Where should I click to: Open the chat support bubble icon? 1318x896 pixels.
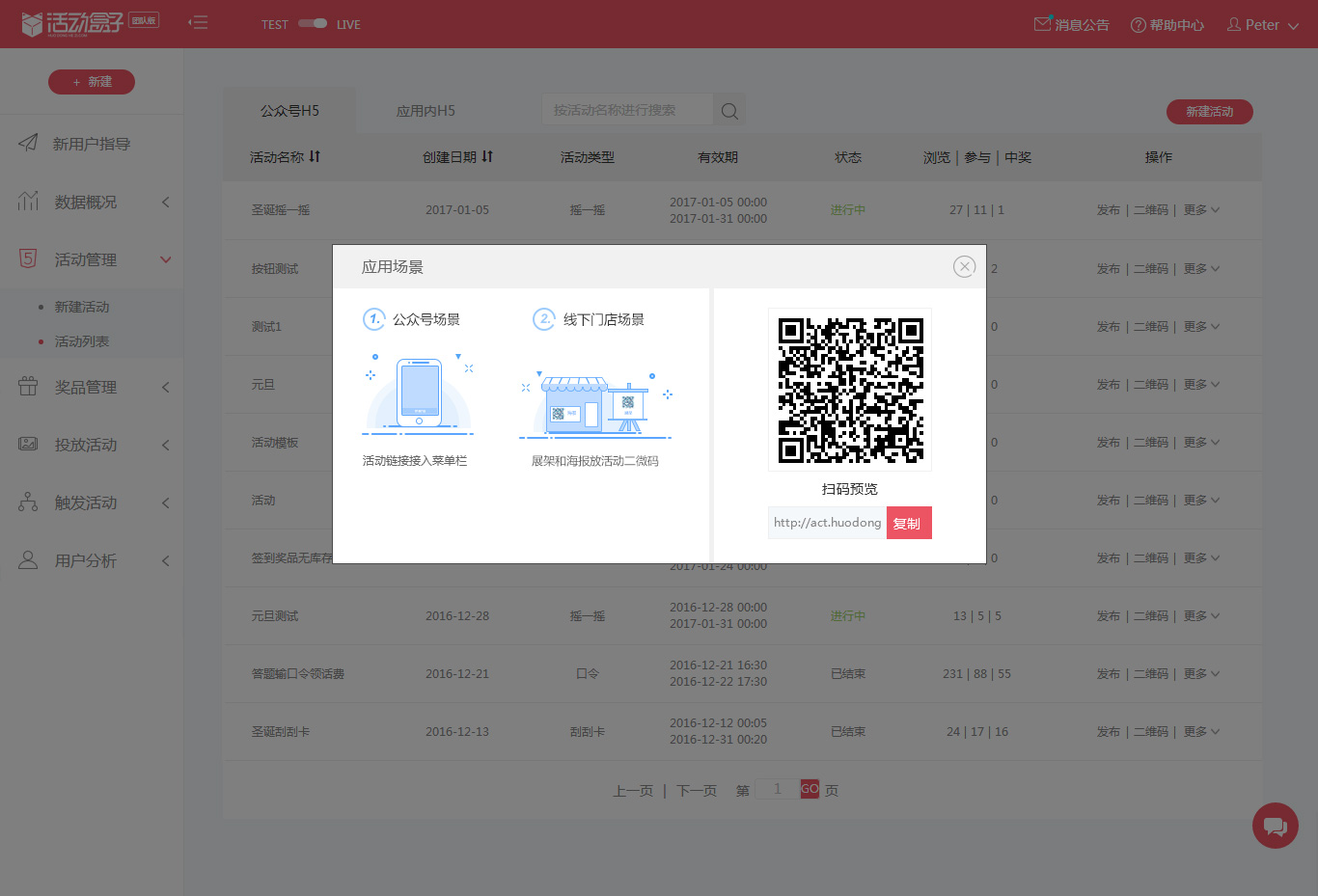[x=1276, y=826]
